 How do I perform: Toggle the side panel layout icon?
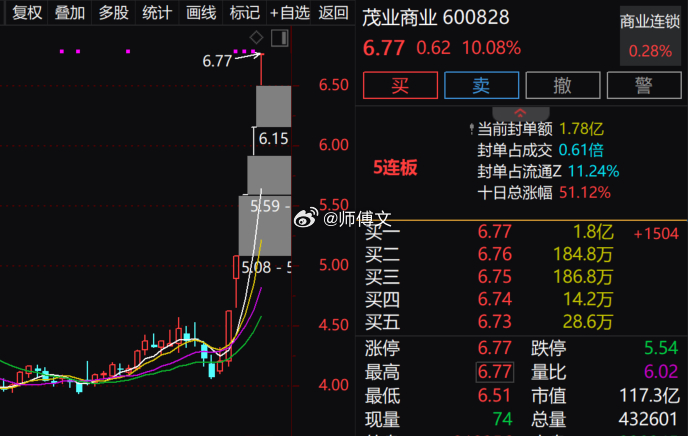point(280,38)
